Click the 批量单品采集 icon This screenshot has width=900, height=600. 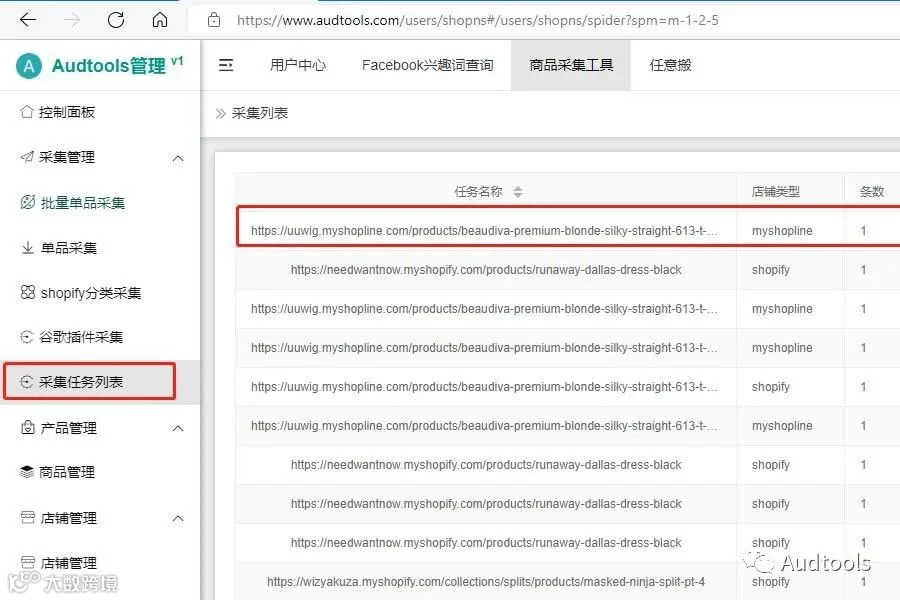pyautogui.click(x=28, y=202)
